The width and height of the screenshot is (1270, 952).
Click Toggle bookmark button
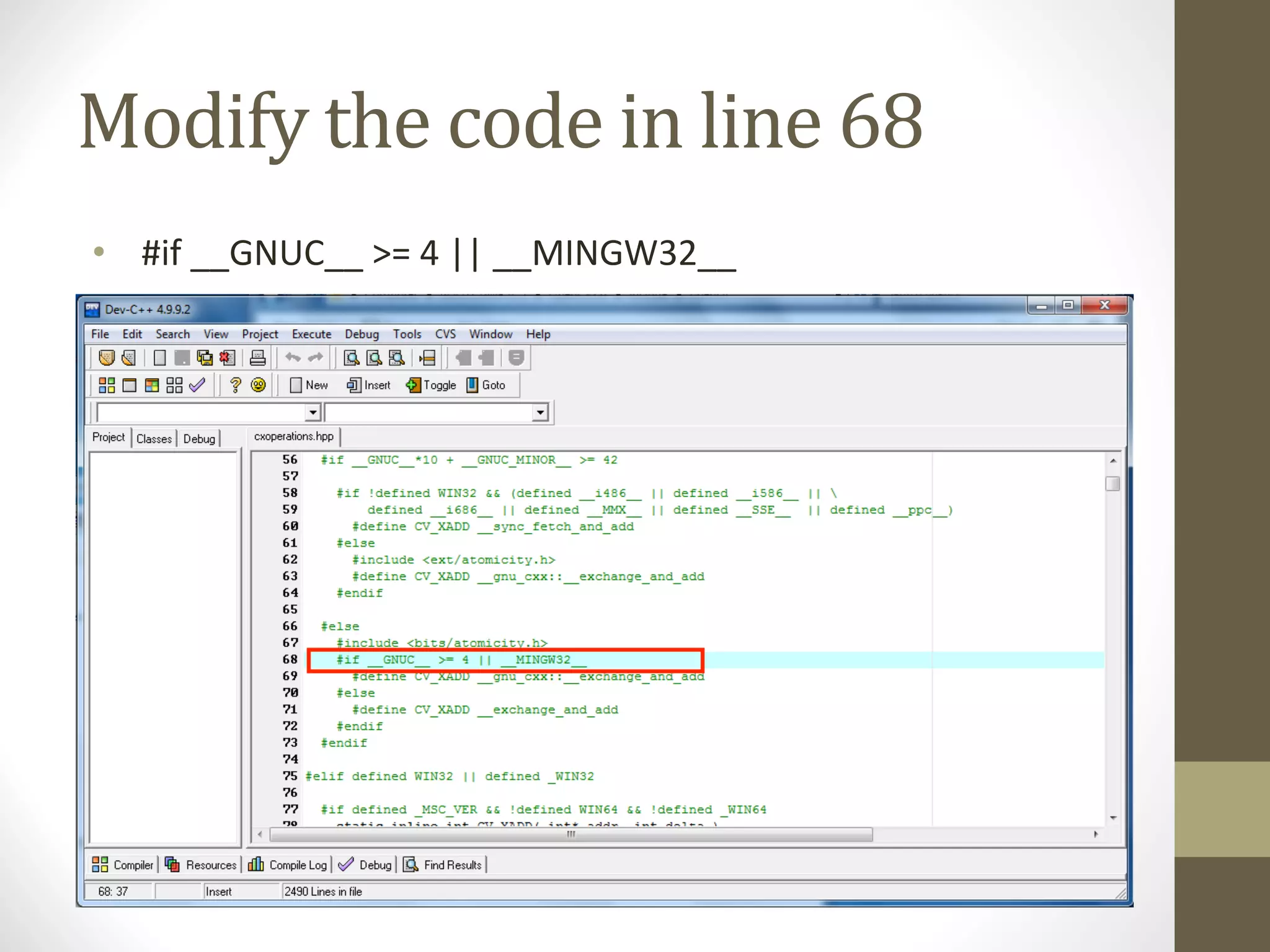pyautogui.click(x=432, y=385)
